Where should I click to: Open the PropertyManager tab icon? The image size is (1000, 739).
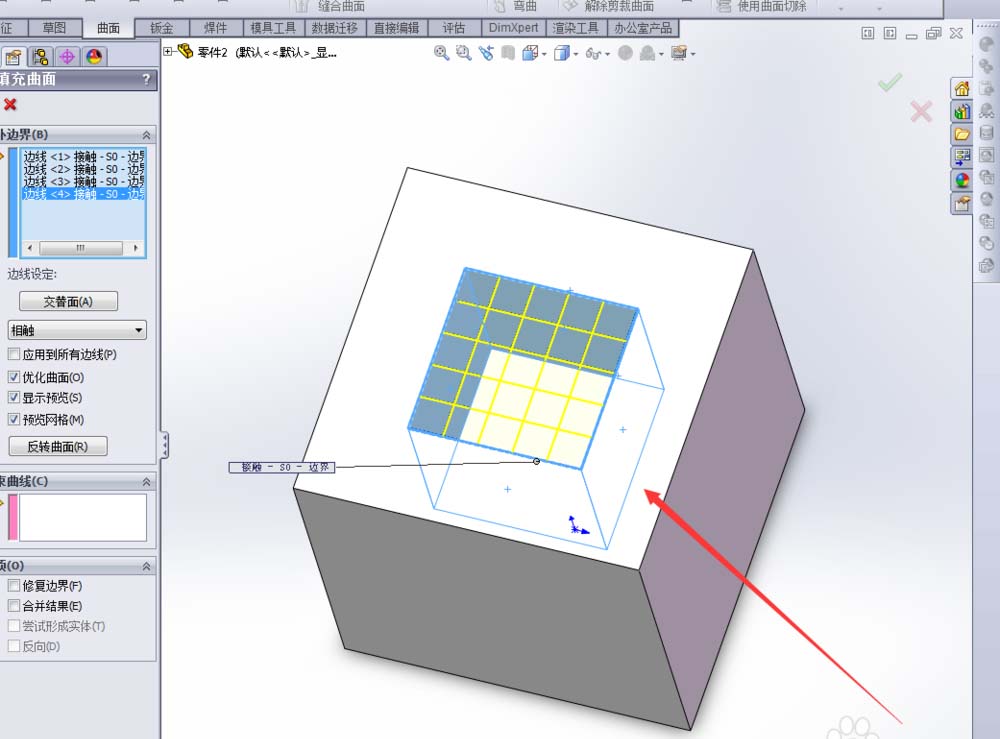pyautogui.click(x=13, y=57)
